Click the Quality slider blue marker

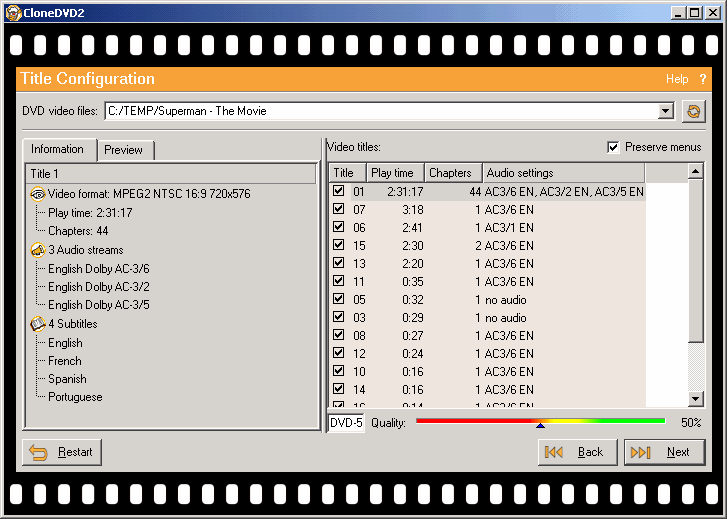540,426
